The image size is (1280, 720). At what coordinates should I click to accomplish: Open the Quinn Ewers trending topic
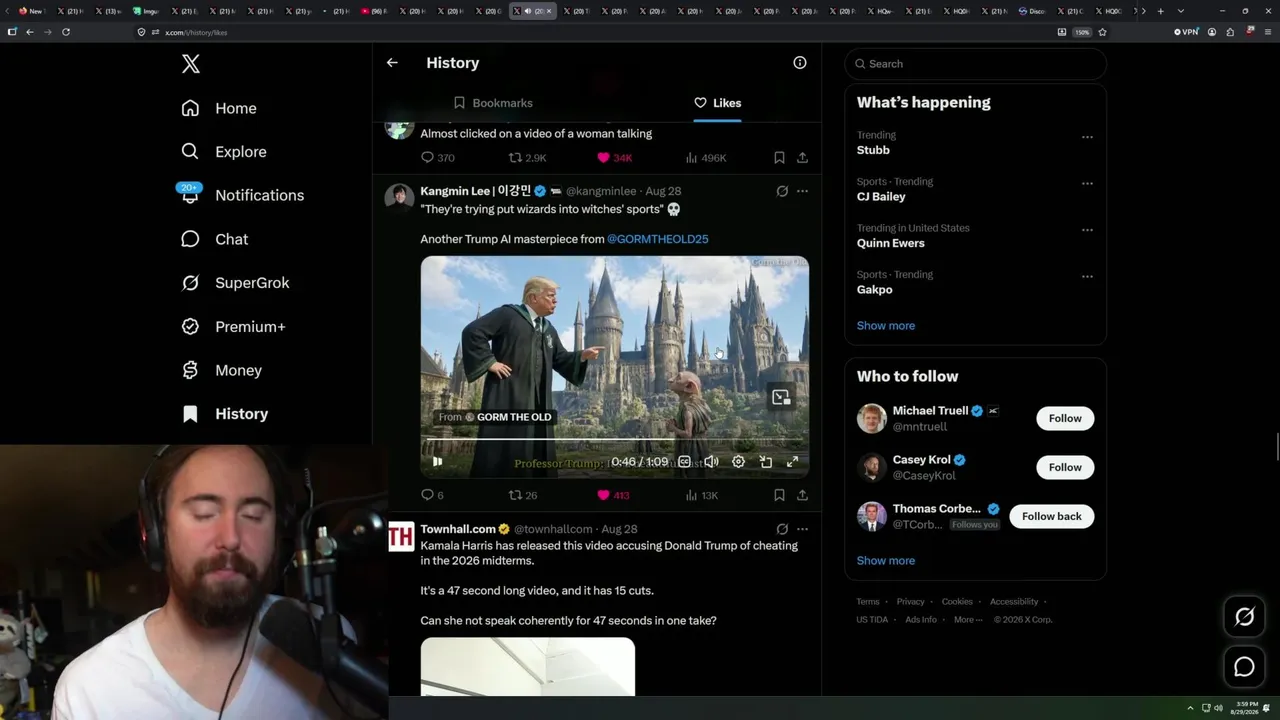pos(891,243)
